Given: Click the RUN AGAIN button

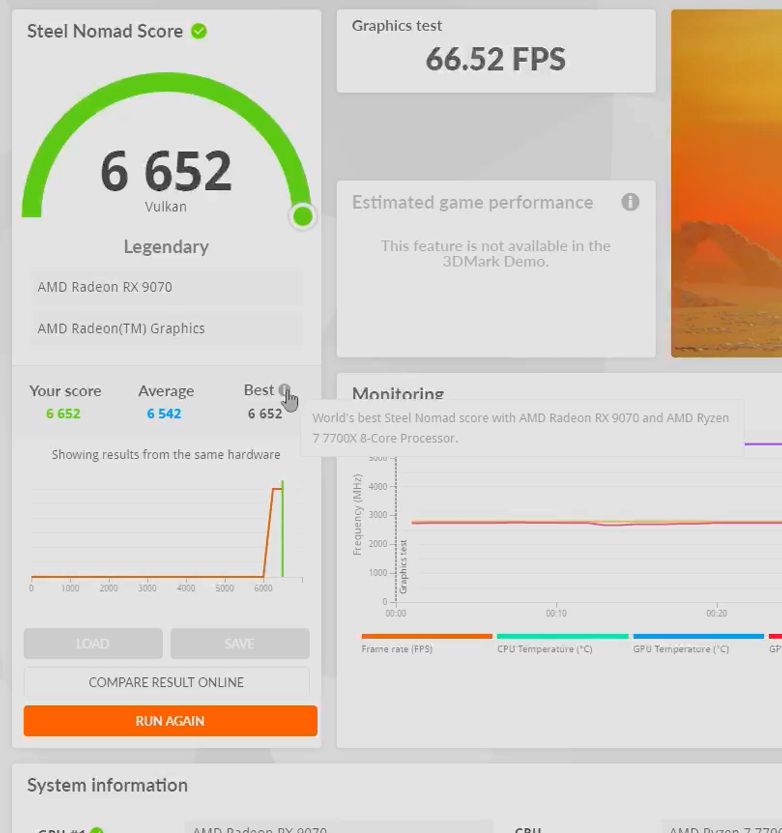Looking at the screenshot, I should [170, 721].
